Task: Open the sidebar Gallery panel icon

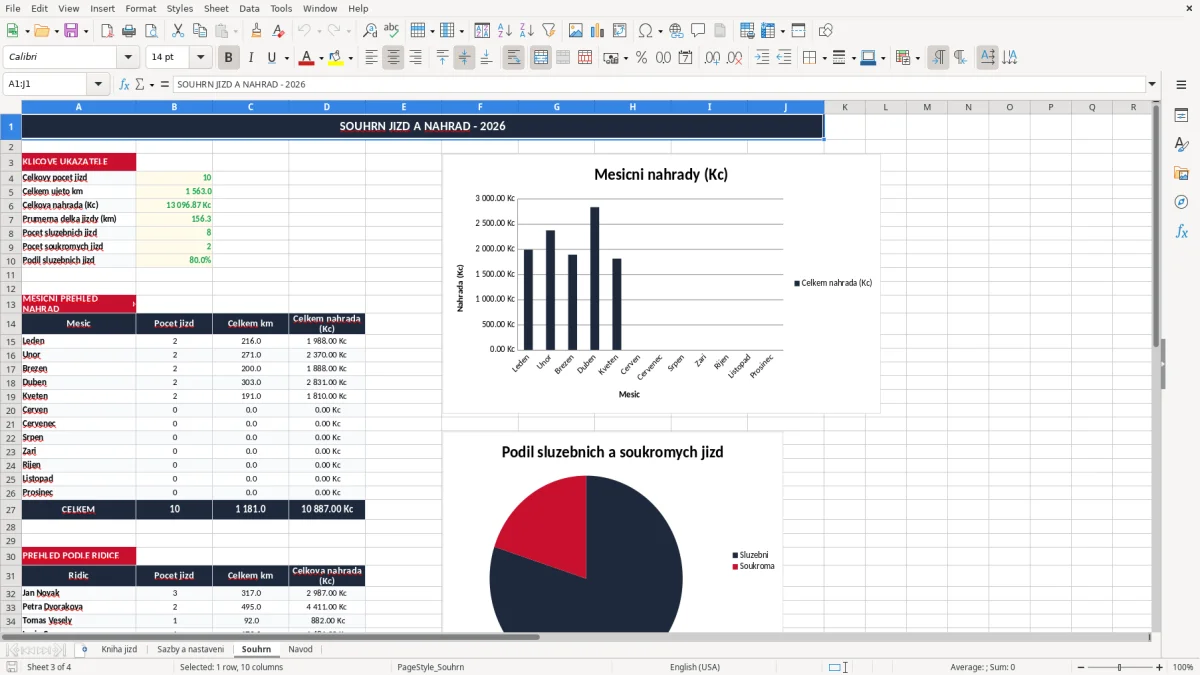Action: [1181, 173]
